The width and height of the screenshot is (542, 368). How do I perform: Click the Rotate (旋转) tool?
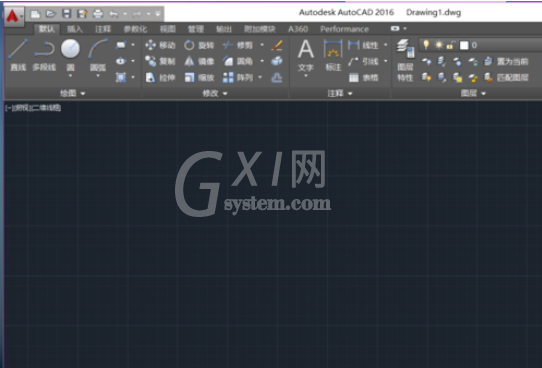199,45
